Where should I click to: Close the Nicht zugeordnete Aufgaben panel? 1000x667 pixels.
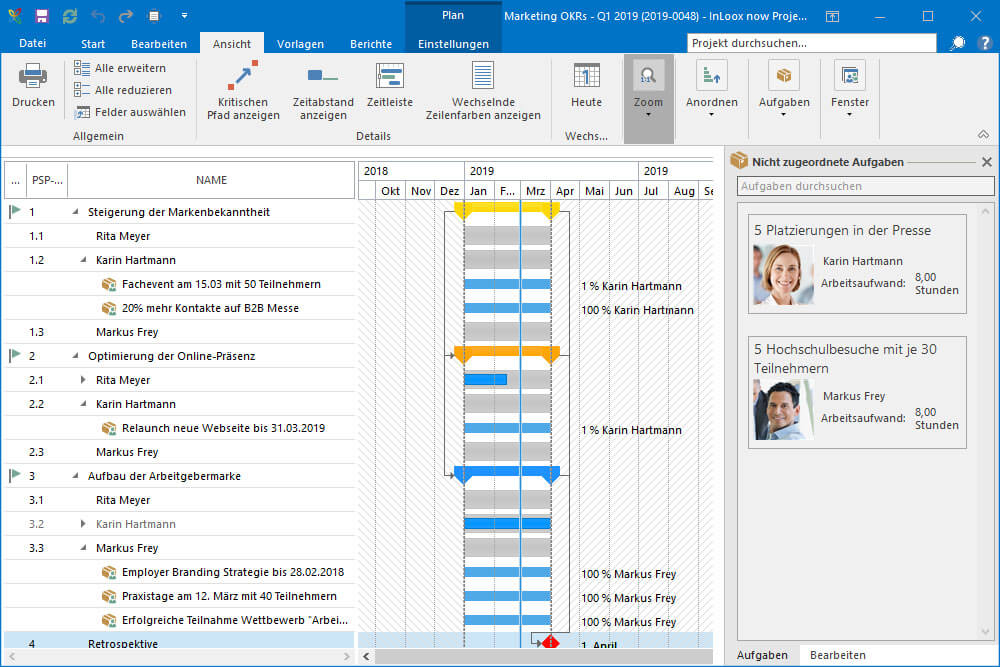(x=987, y=162)
